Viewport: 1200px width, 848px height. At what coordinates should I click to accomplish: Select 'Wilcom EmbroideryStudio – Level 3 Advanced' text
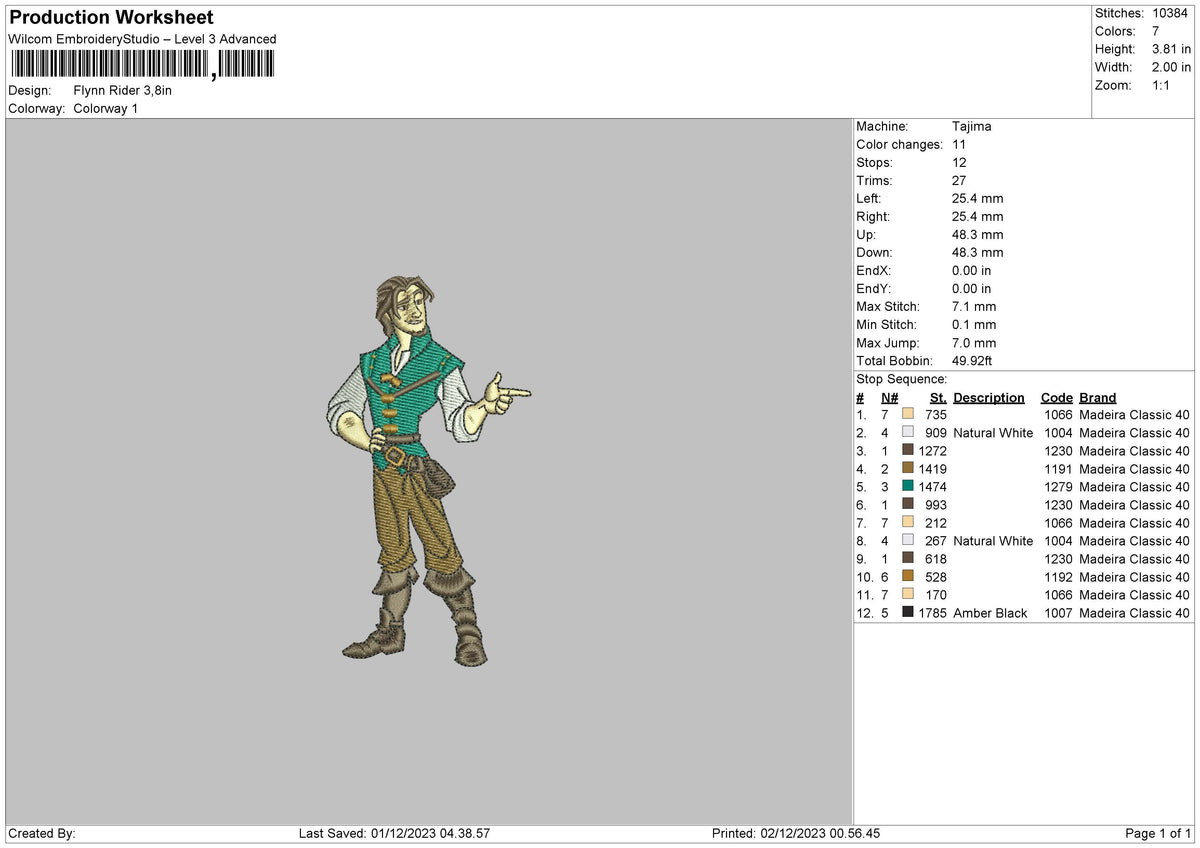[142, 39]
